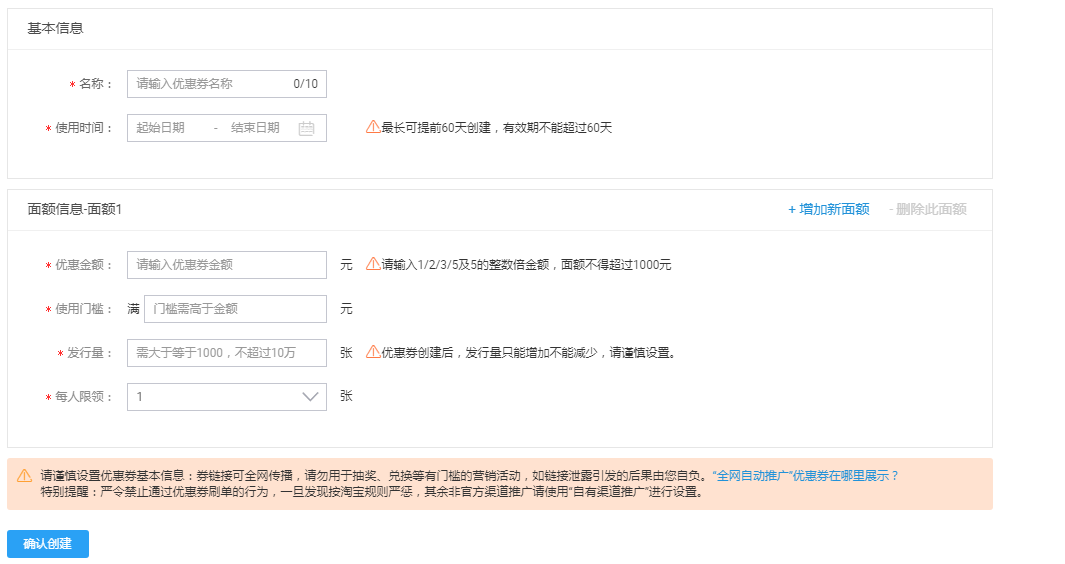The width and height of the screenshot is (1065, 564).
Task: Focus the 发行量 quantity input
Action: [x=226, y=353]
